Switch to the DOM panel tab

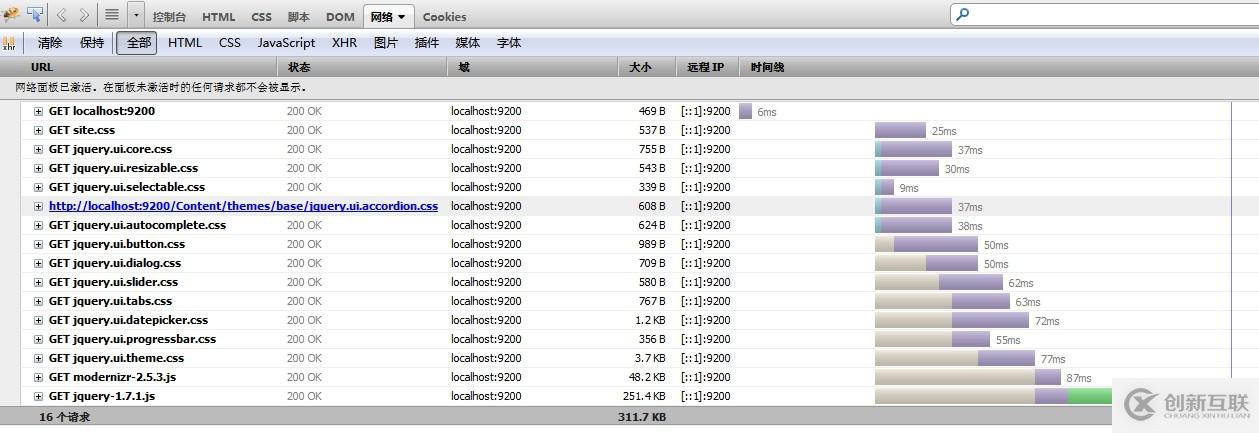(x=340, y=17)
